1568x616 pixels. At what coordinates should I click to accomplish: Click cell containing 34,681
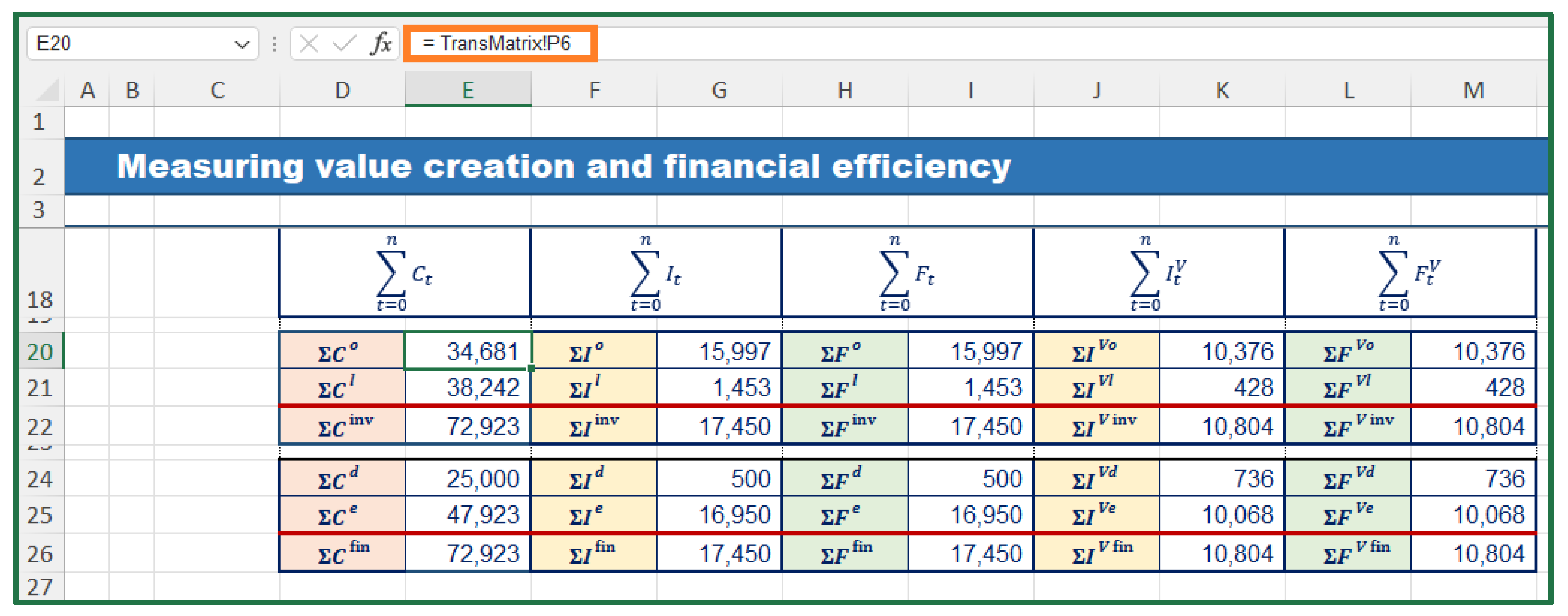click(x=468, y=351)
